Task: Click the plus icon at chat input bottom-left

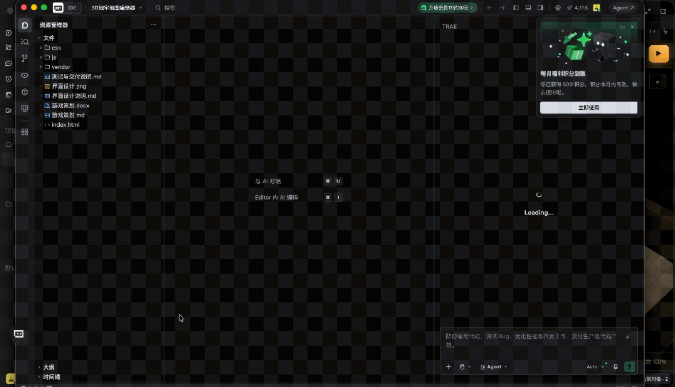Action: [x=448, y=367]
